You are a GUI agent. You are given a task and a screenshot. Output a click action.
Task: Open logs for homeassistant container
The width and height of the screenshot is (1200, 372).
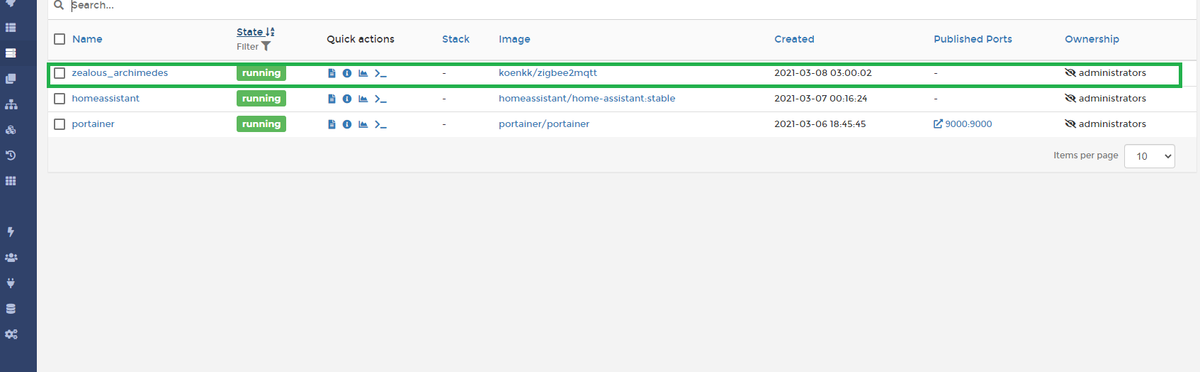tap(332, 99)
